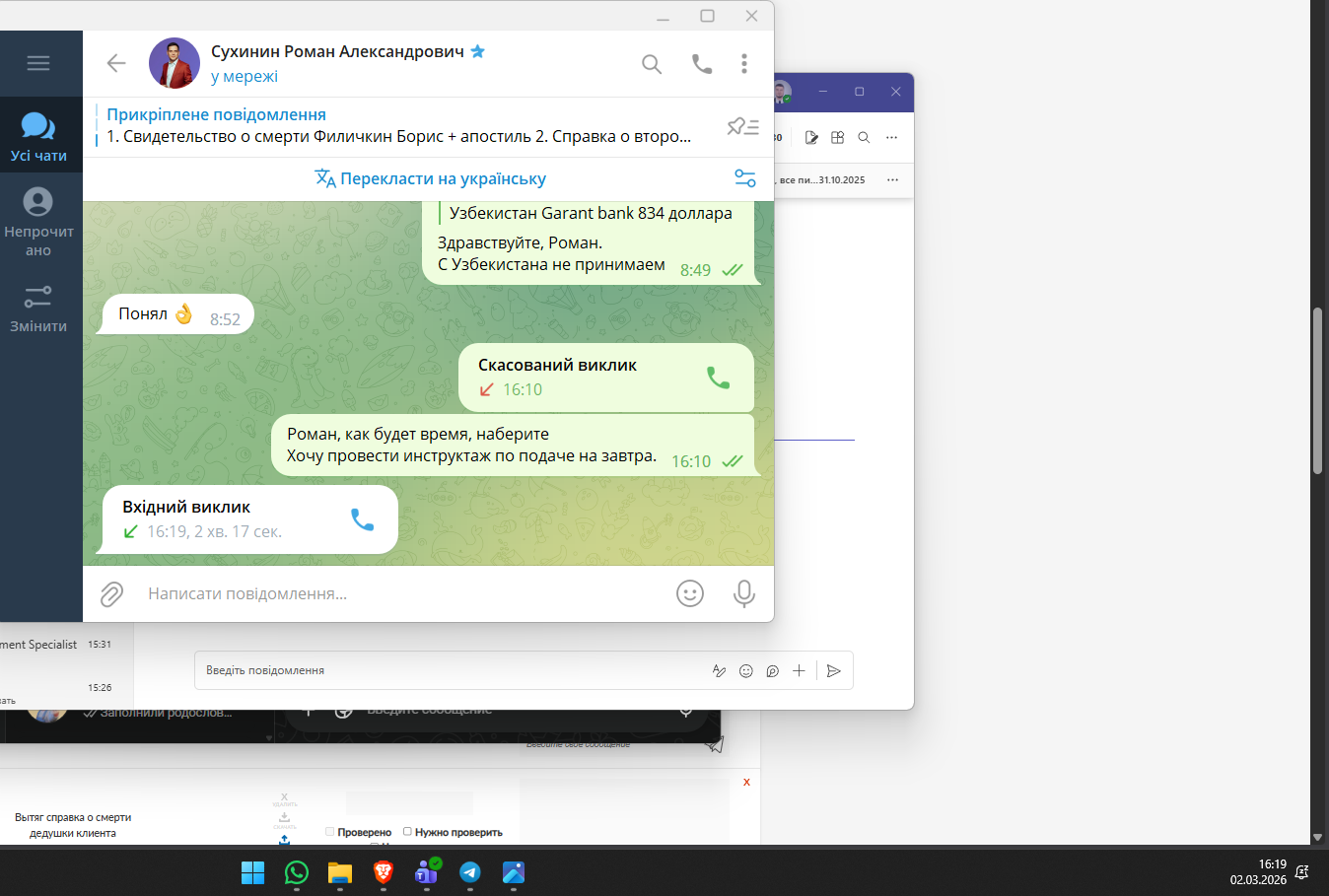Open the Змінити folders option
The width and height of the screenshot is (1329, 896).
38,310
